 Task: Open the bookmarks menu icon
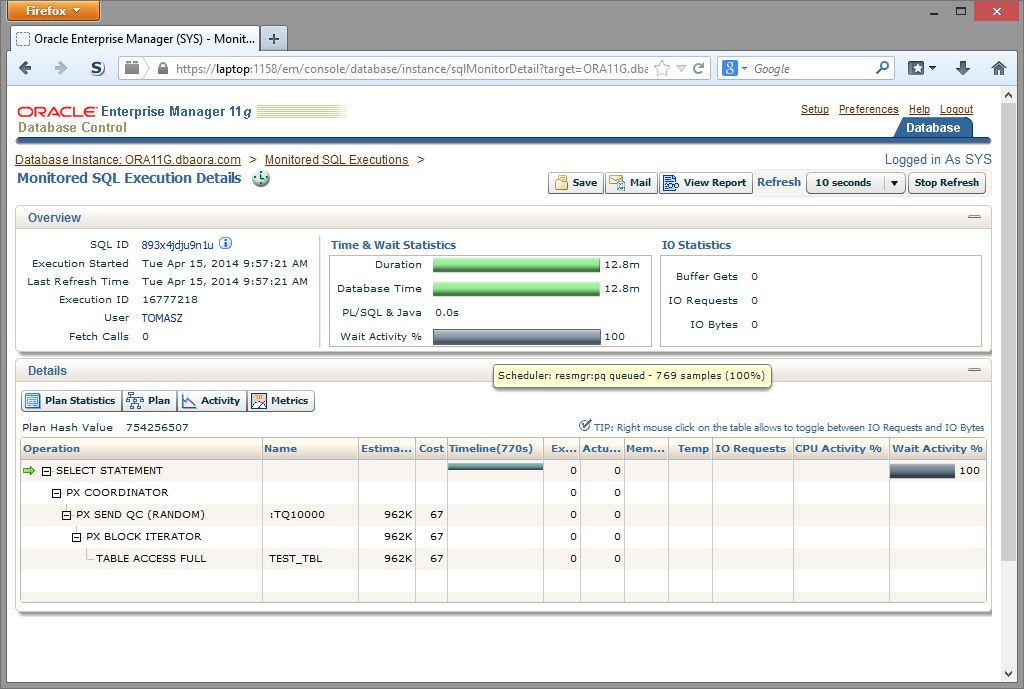921,68
